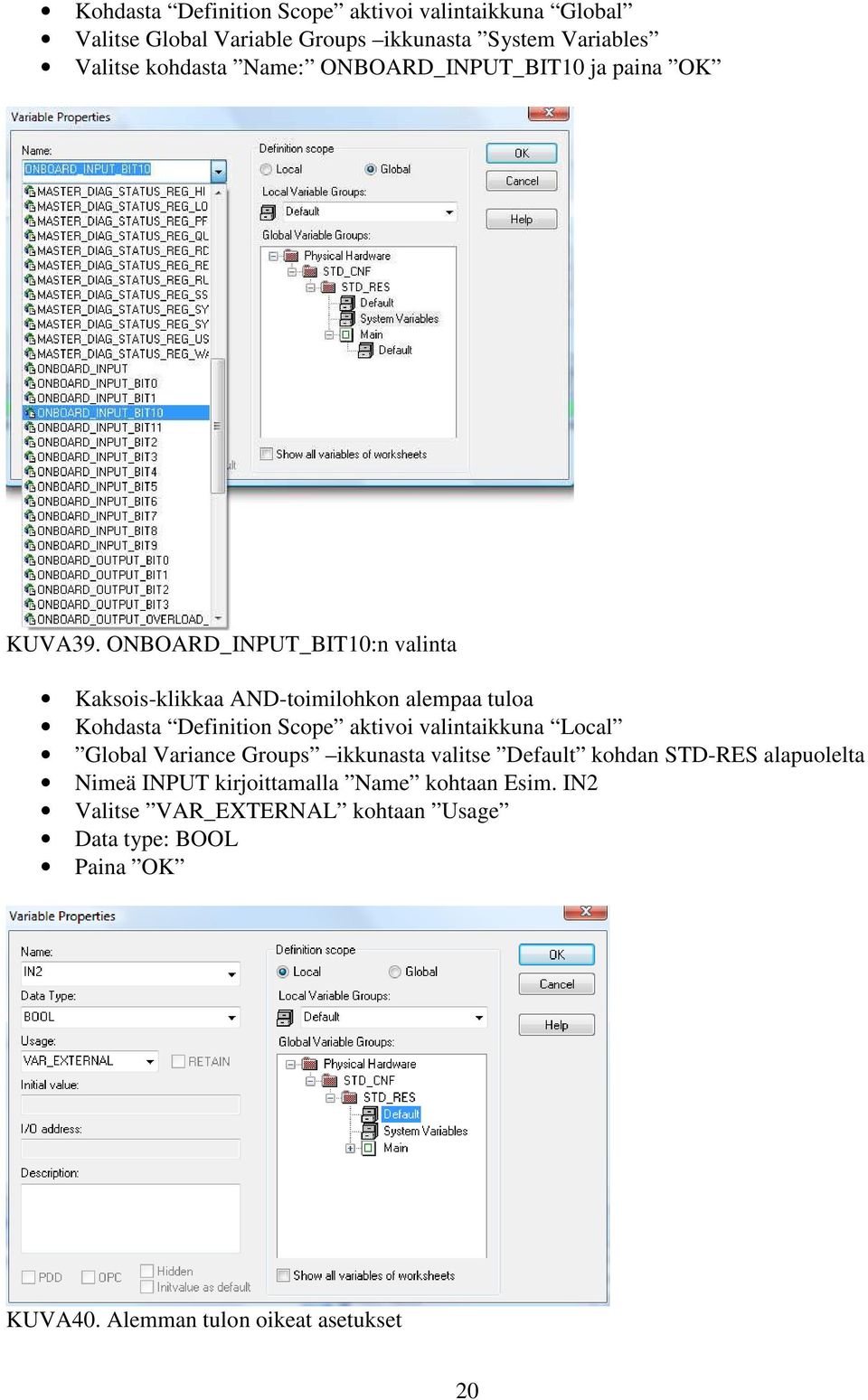Click sheet icon beside highlighted Default in IN2 dialog
Viewport: 868px width, 1400px height.
click(370, 1114)
